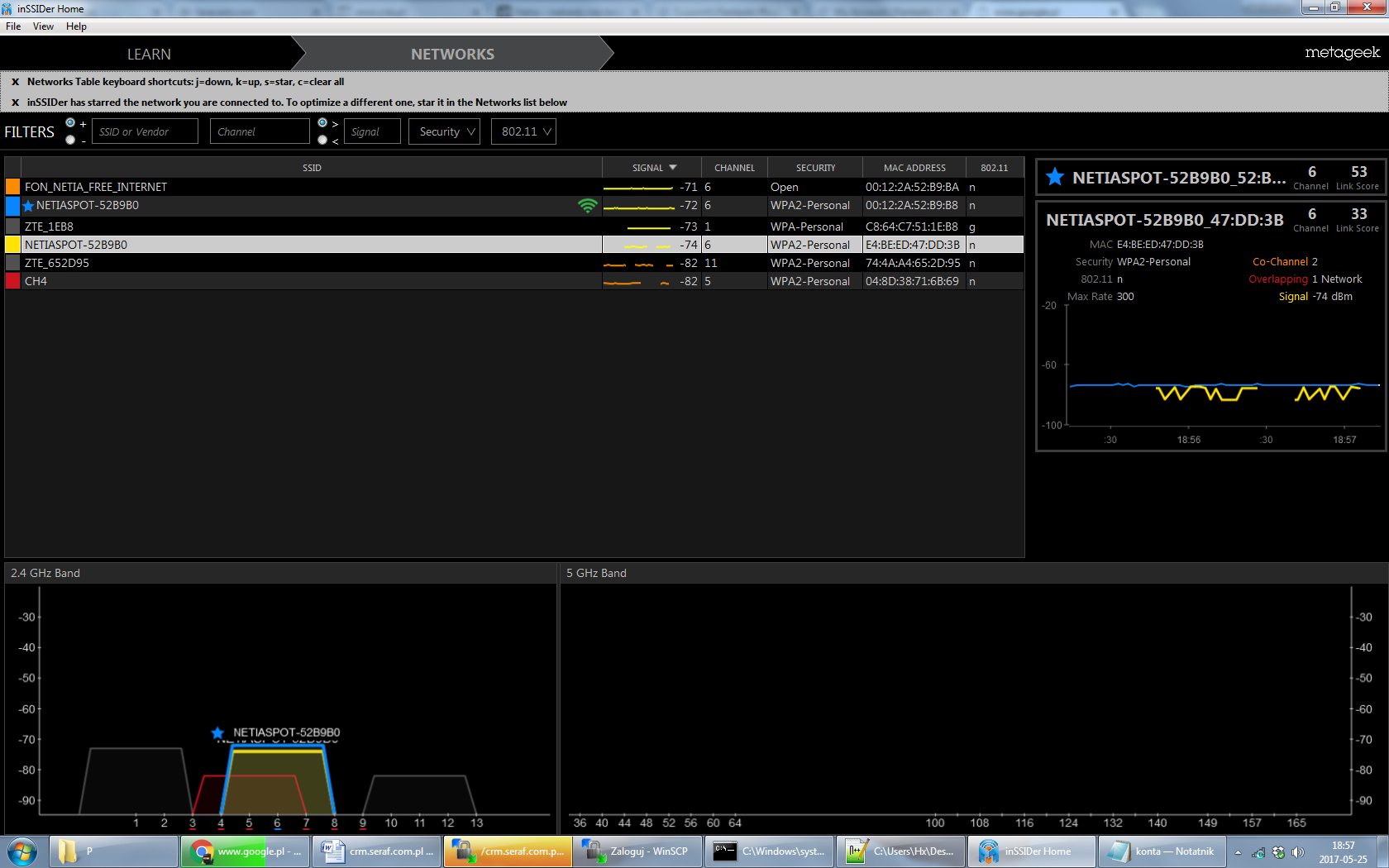
Task: Sort by SSID column header
Action: (312, 168)
